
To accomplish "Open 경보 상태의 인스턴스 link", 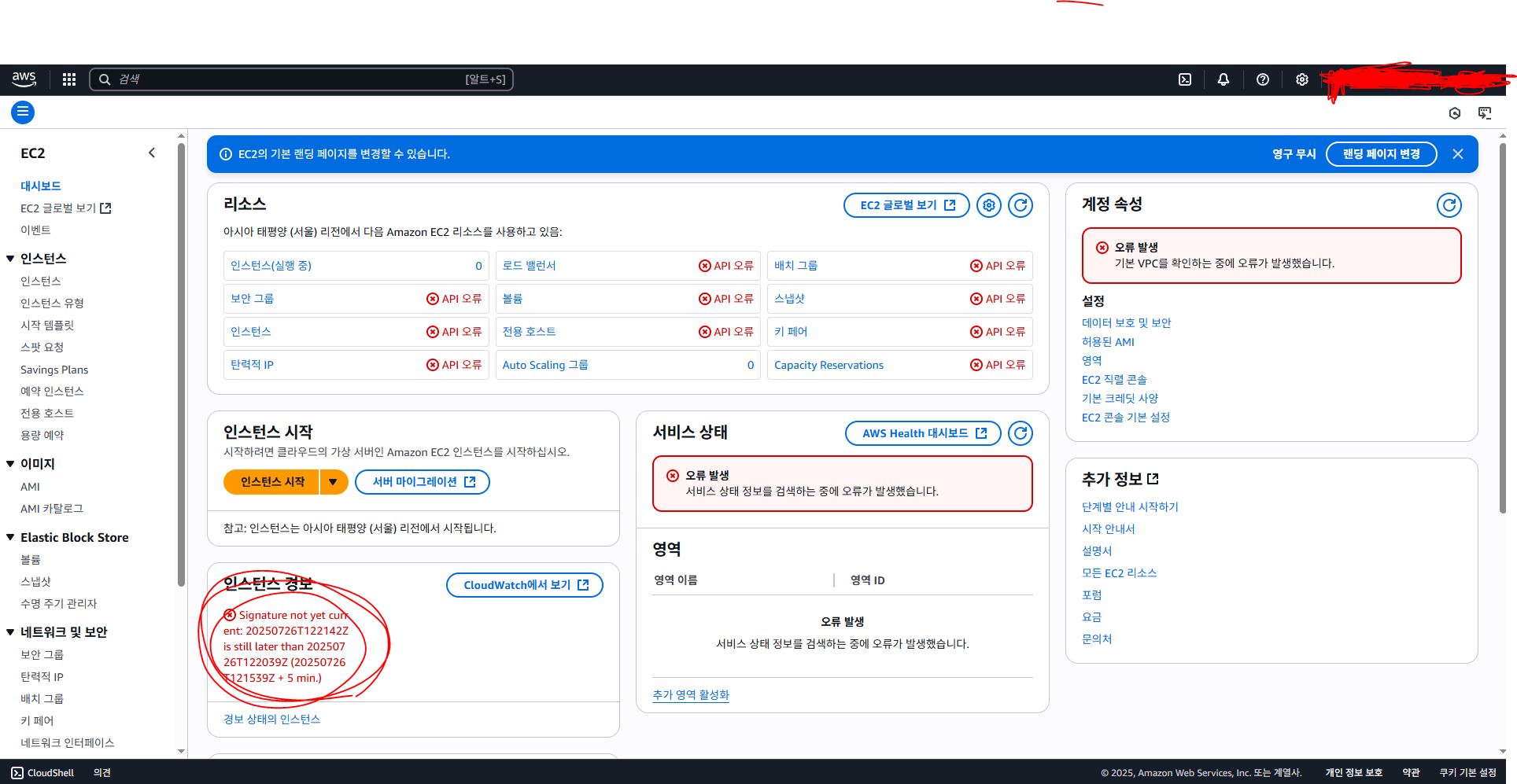I will click(271, 720).
